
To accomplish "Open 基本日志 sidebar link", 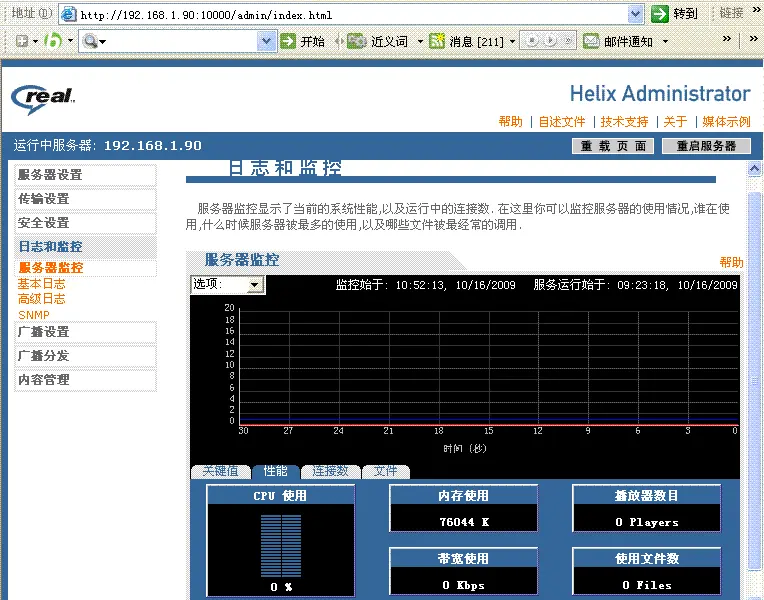I will click(41, 284).
